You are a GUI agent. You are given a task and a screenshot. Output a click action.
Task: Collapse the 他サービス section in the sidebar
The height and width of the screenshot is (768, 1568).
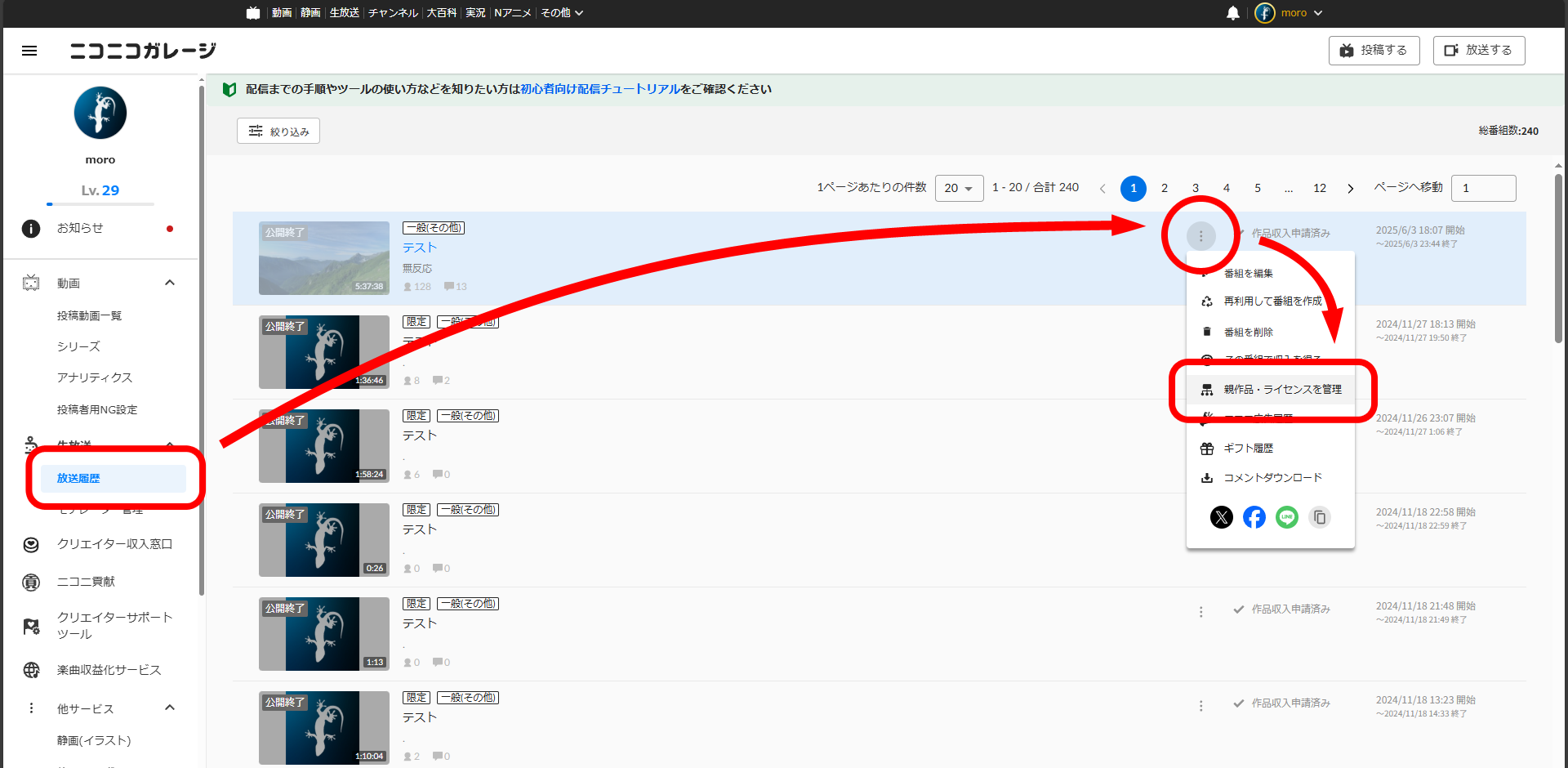click(170, 708)
